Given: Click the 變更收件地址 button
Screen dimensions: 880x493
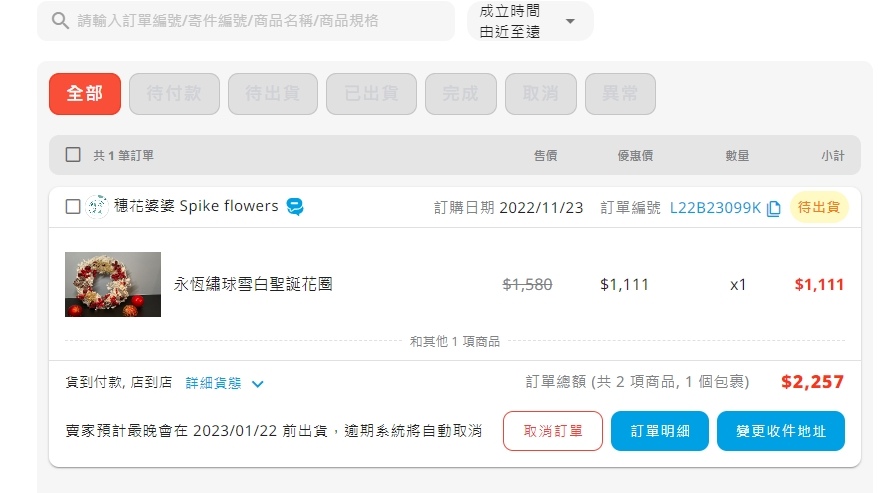Looking at the screenshot, I should pos(780,431).
